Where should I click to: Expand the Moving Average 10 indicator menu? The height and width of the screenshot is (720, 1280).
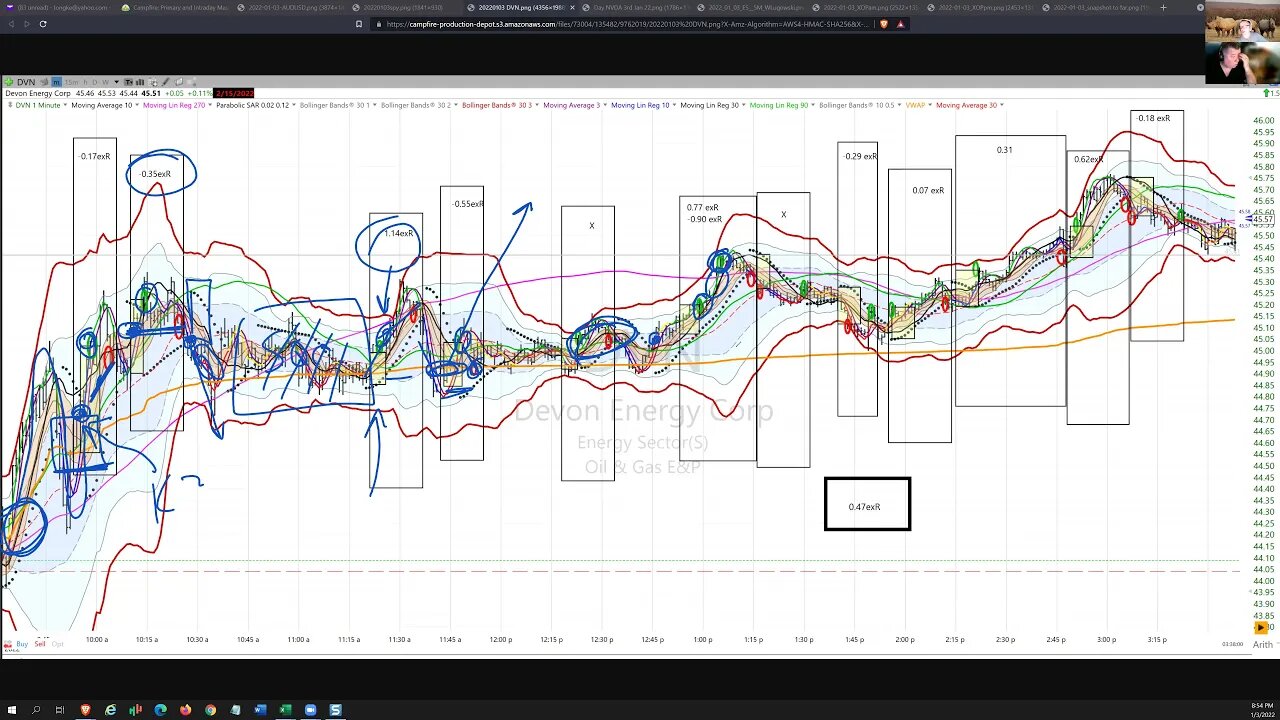click(x=137, y=105)
